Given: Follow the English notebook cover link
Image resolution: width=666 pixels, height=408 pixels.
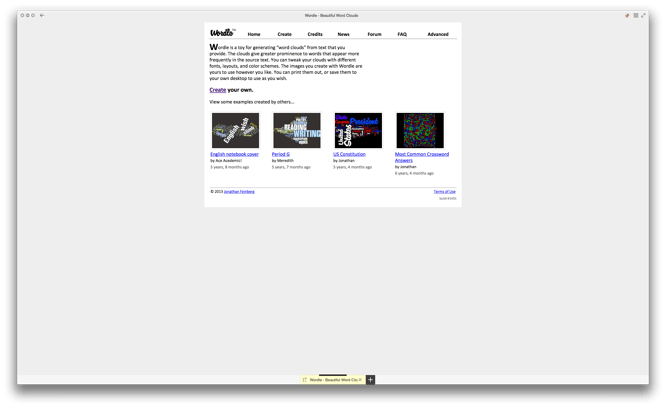Looking at the screenshot, I should tap(234, 154).
